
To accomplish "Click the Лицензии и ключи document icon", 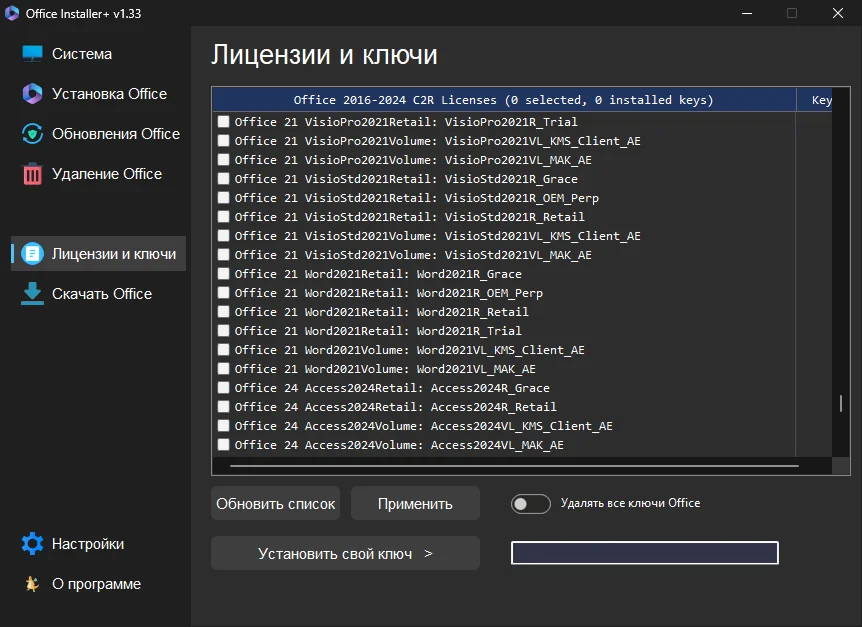I will coord(33,254).
